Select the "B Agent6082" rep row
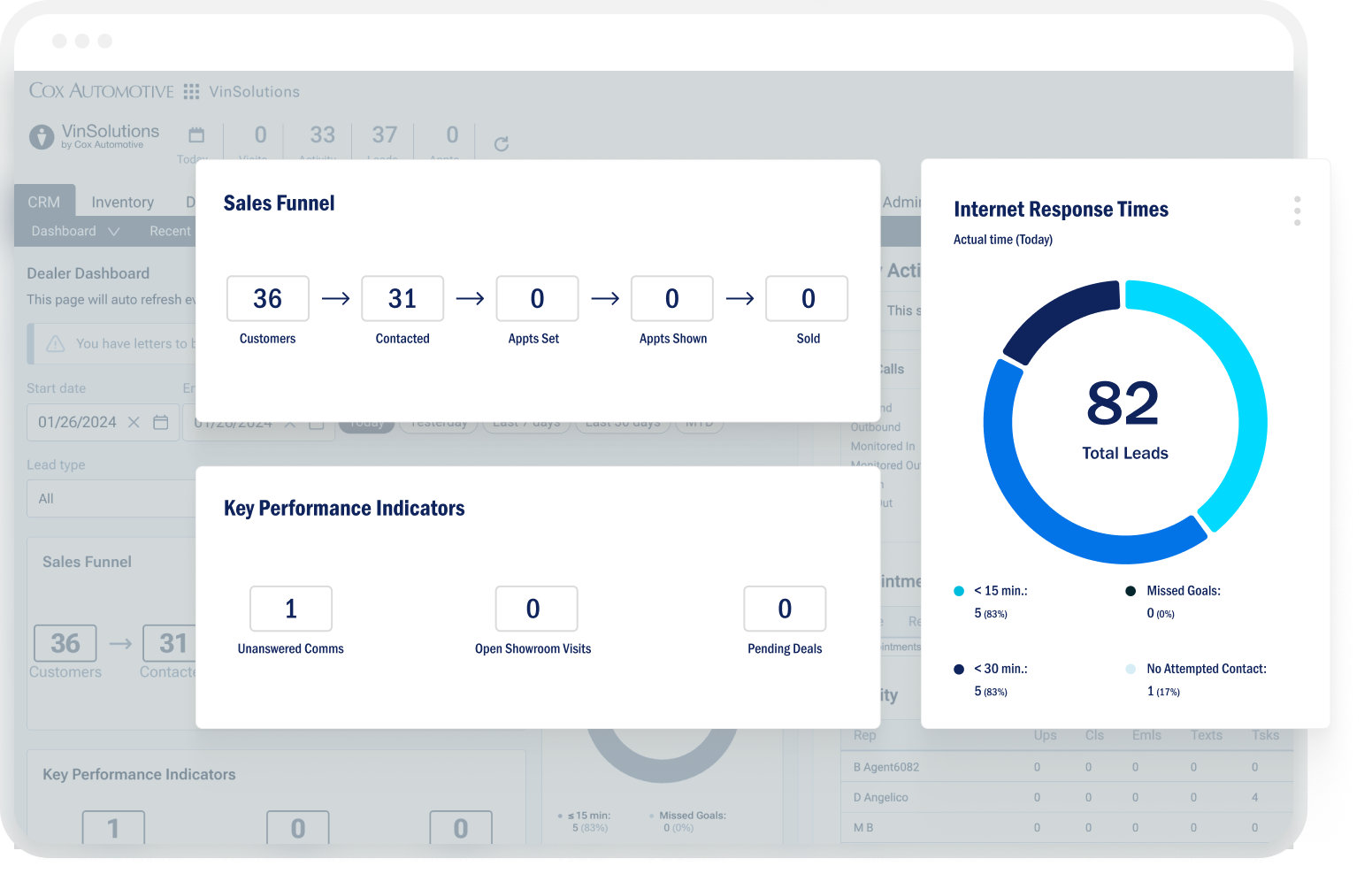The height and width of the screenshot is (874, 1372). coord(1067,767)
